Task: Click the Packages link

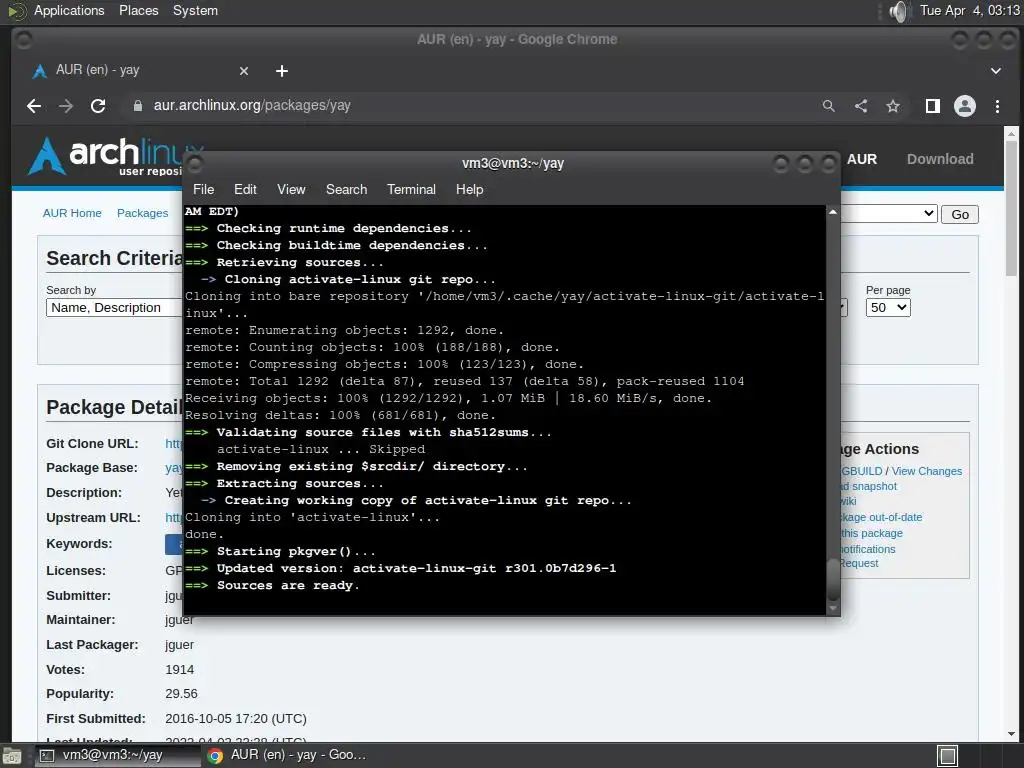Action: [142, 213]
